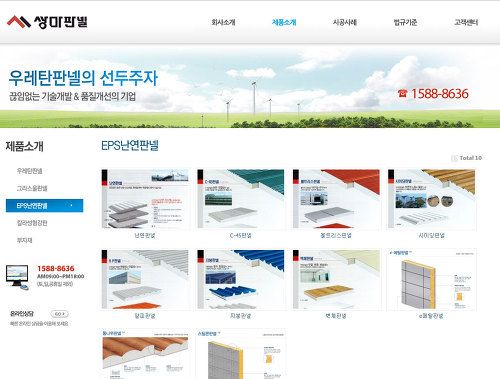
Task: Click the Total 10 count text
Action: [x=471, y=158]
